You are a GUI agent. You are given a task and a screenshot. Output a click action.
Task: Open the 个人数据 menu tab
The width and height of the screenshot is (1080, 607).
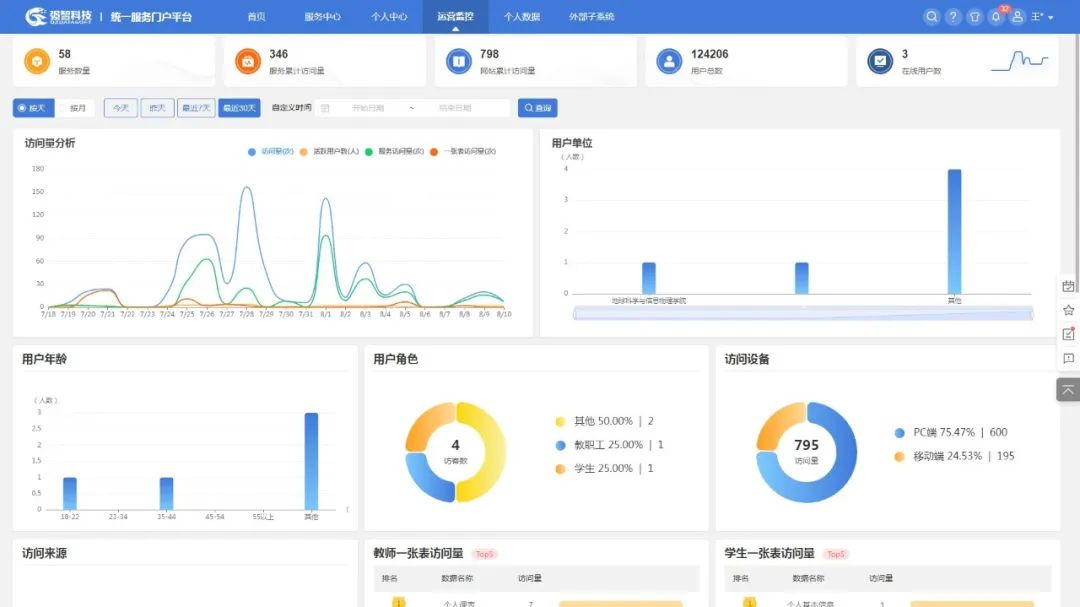click(521, 17)
